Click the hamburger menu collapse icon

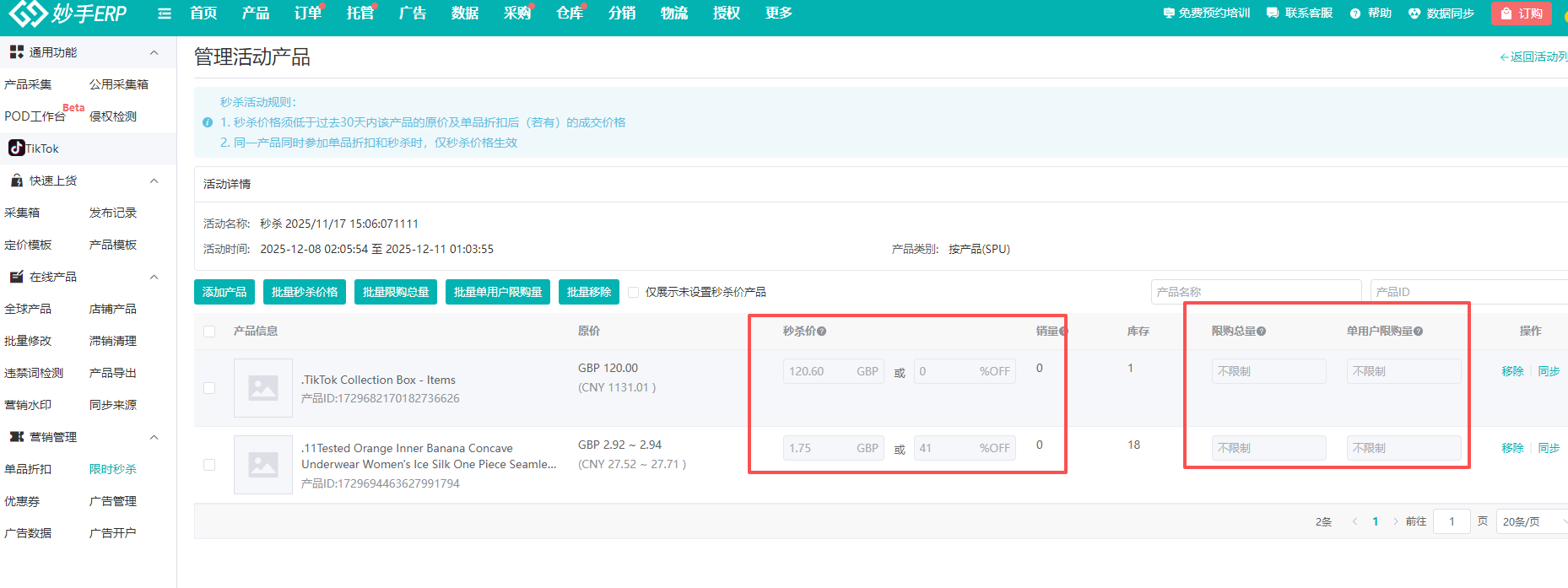(x=165, y=13)
